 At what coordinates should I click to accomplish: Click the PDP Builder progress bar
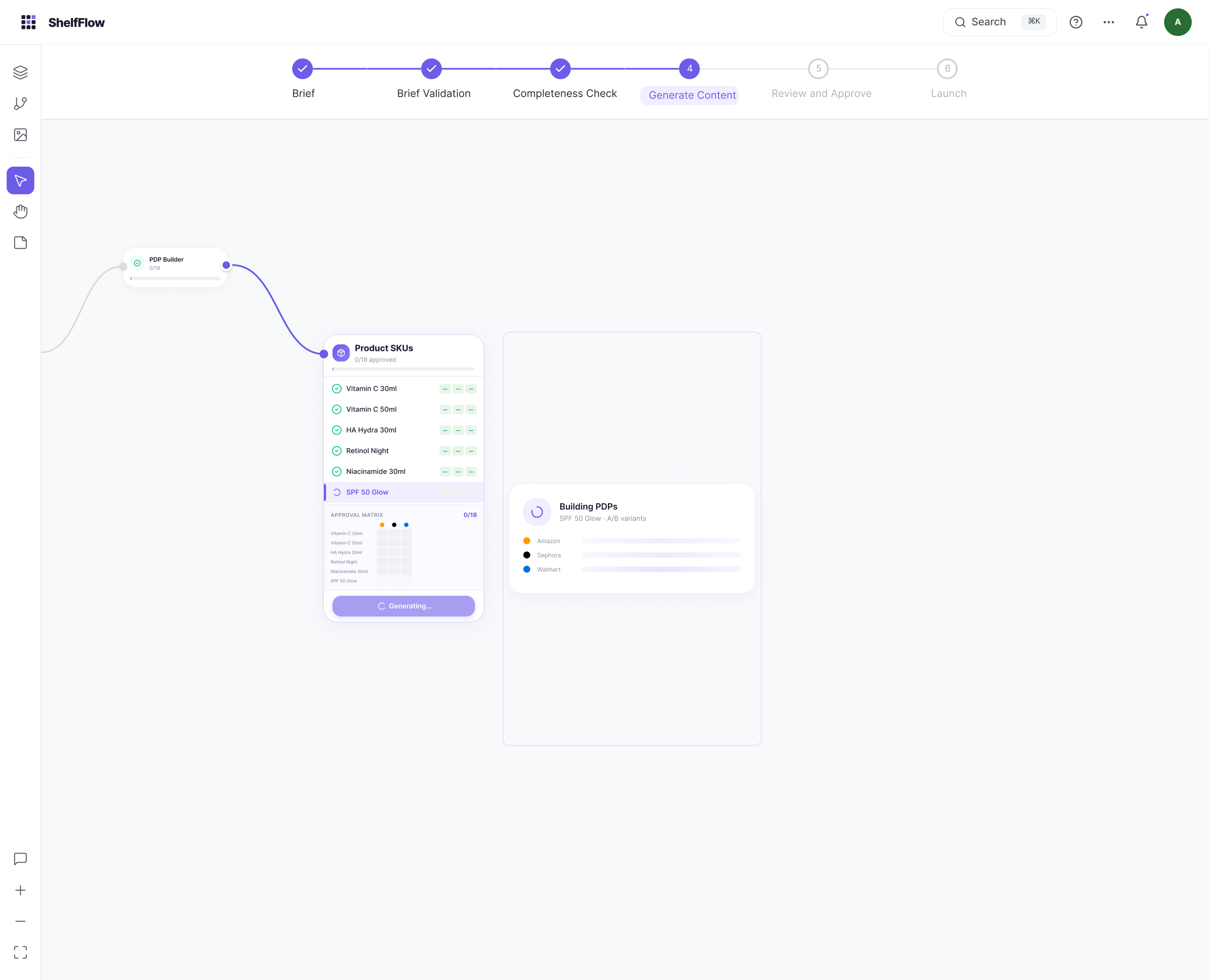point(175,278)
